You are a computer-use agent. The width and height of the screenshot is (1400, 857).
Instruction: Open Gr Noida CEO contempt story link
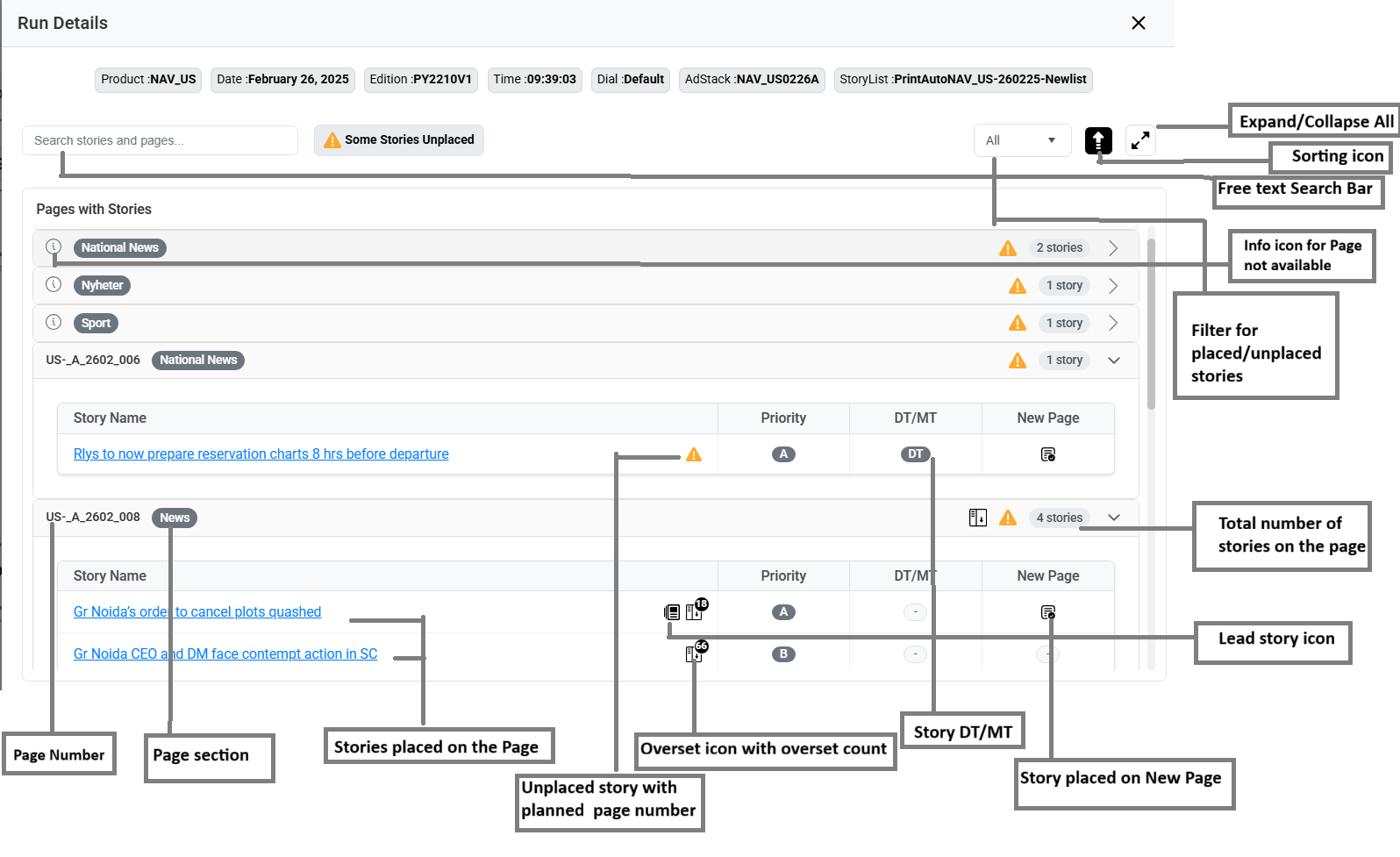coord(225,654)
